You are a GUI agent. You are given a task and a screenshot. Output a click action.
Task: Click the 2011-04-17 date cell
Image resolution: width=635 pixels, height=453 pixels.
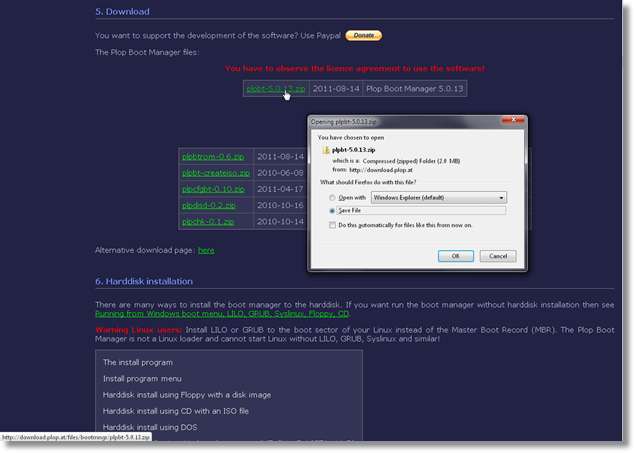[x=280, y=189]
